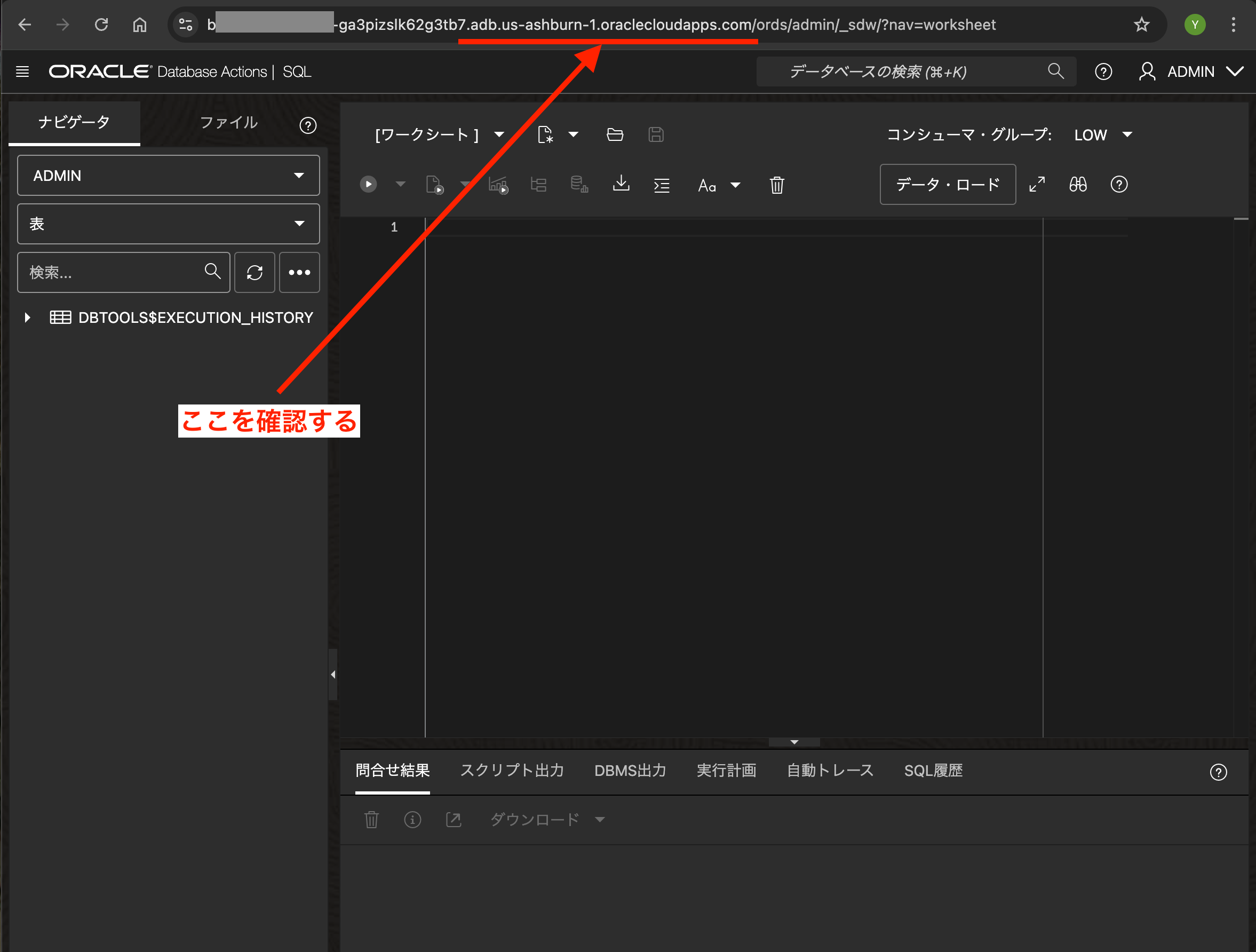This screenshot has width=1256, height=952.
Task: Click the binoculars tour icon
Action: [1078, 185]
